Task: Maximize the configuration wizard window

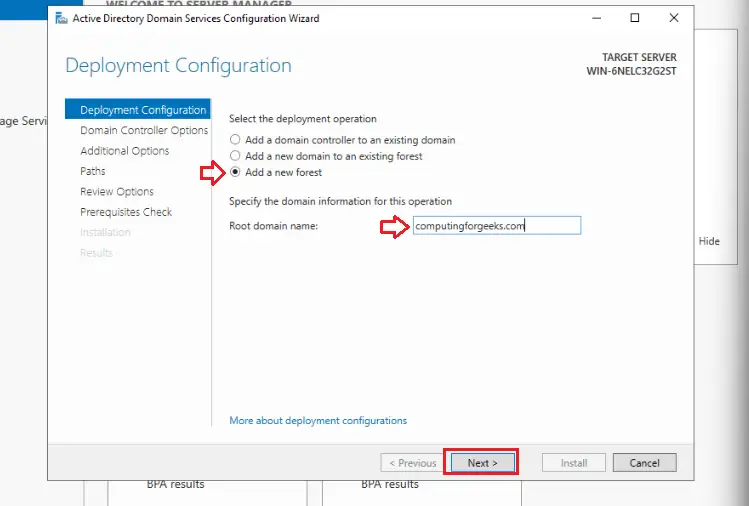Action: point(635,18)
